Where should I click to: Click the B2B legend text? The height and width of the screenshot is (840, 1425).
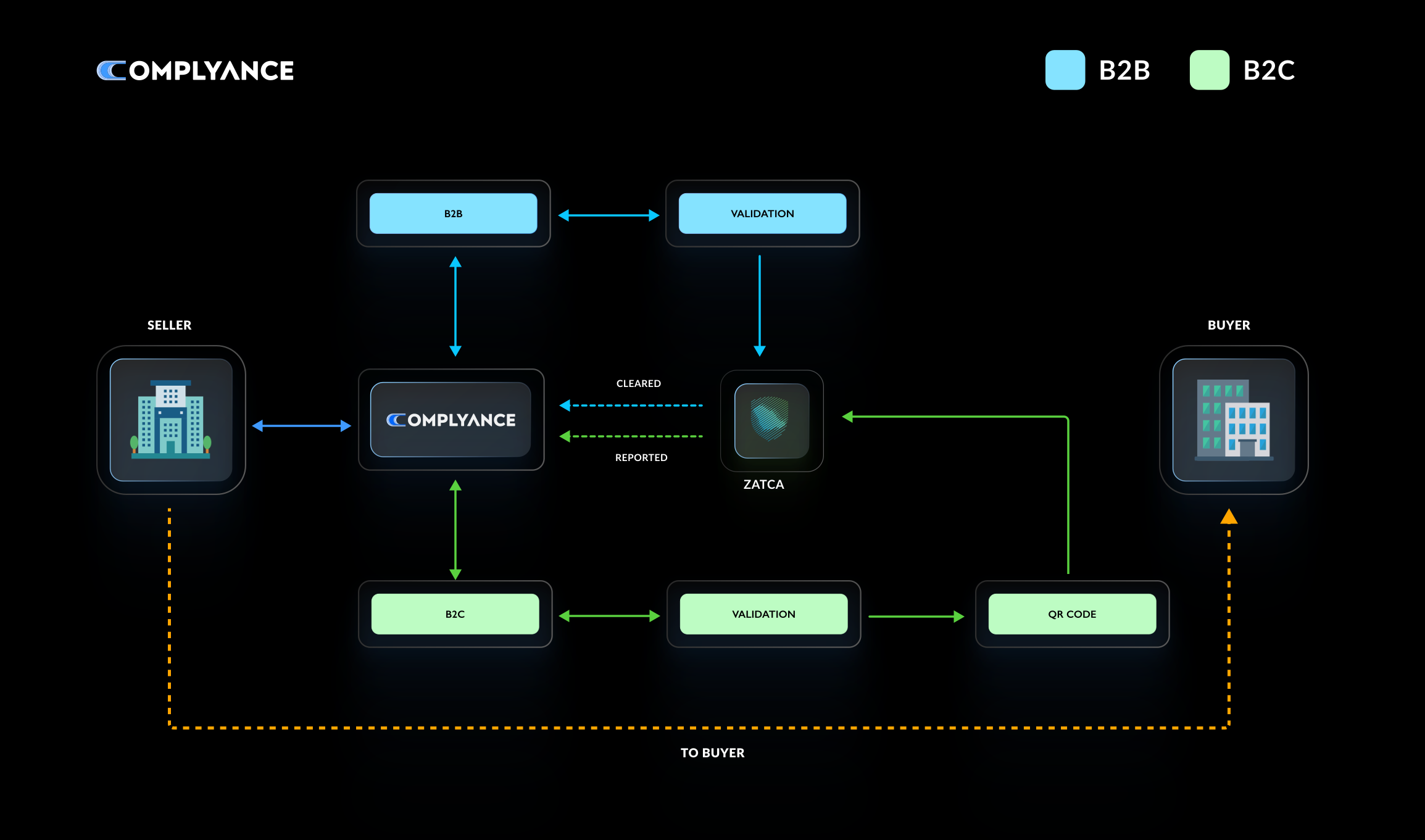(x=1124, y=70)
